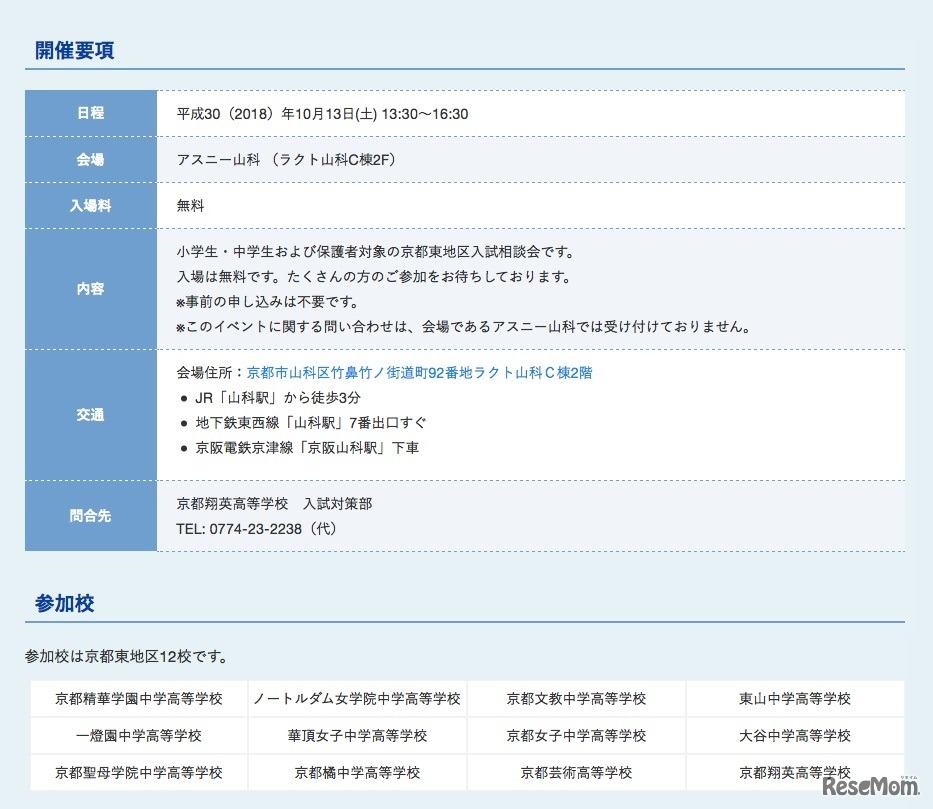Click the 京都芸術高等学校 cell
This screenshot has width=933, height=809.
tap(576, 772)
